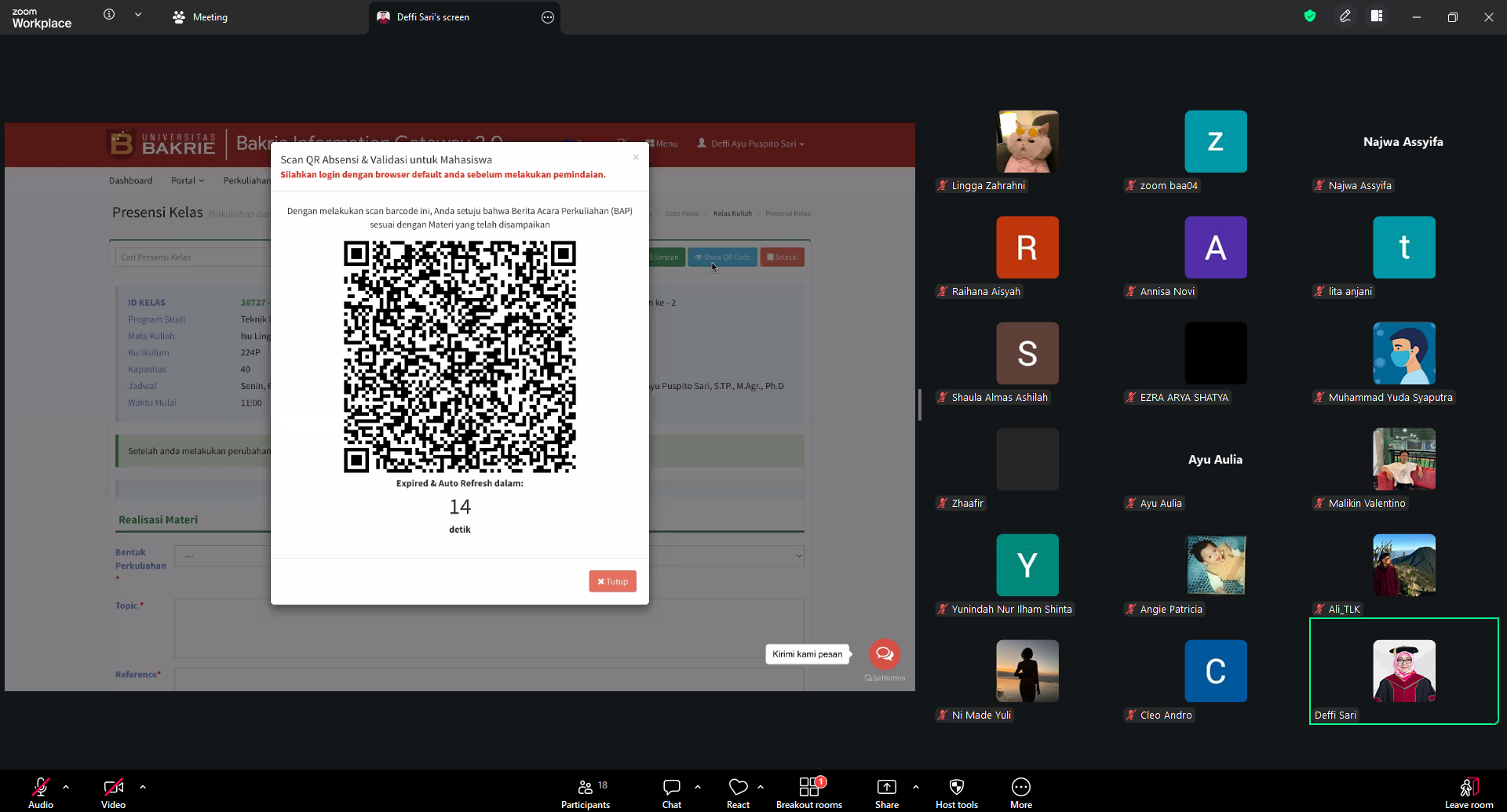1507x812 pixels.
Task: Expand video options arrow next to Video
Action: (143, 786)
